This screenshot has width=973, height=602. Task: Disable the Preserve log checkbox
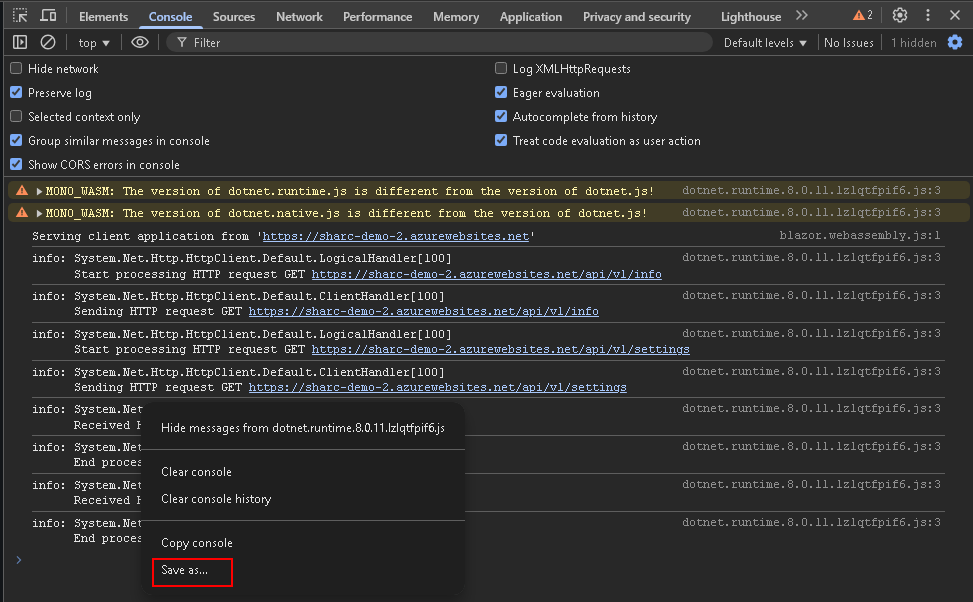(16, 92)
